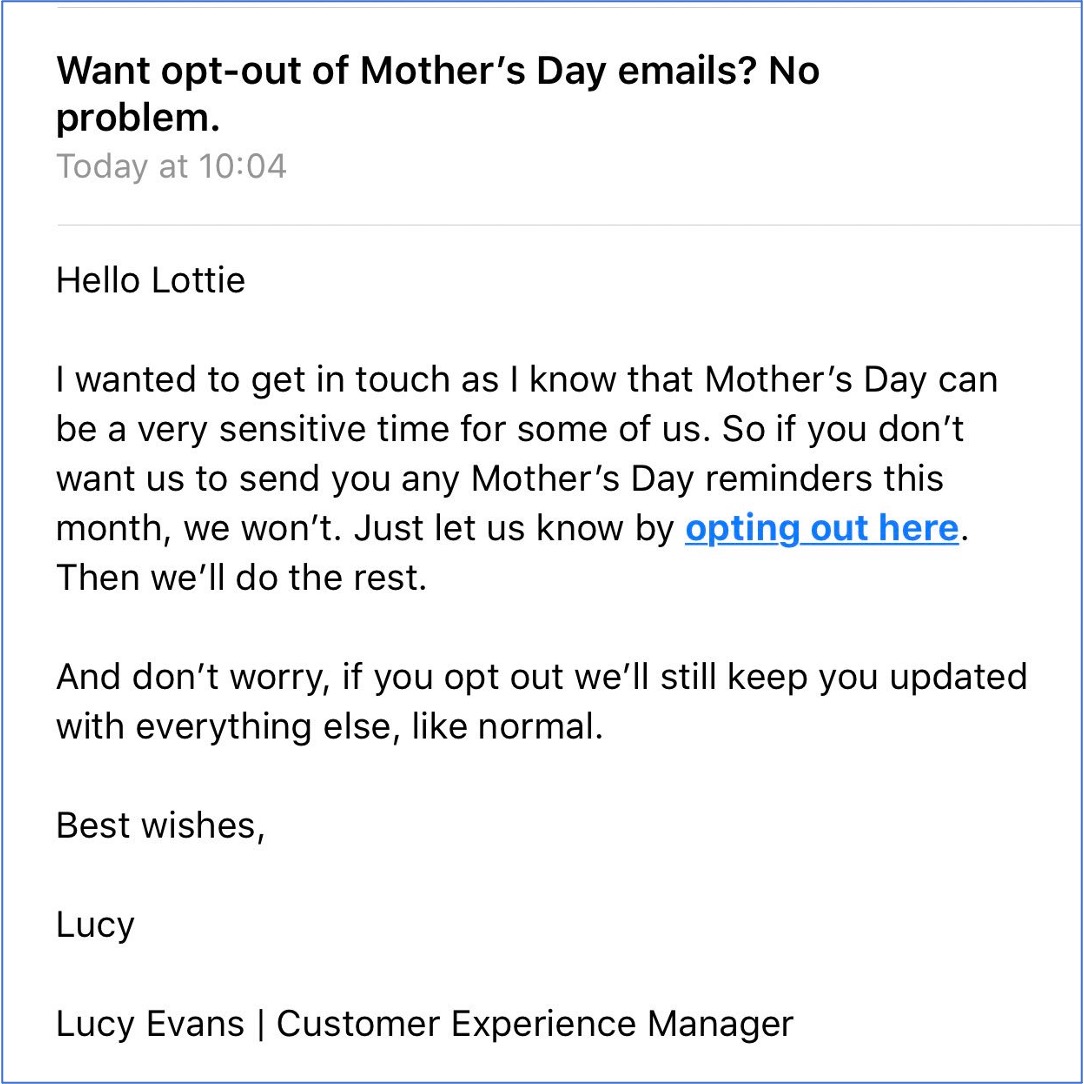Click the name "Lottie" in the greeting

click(x=198, y=280)
